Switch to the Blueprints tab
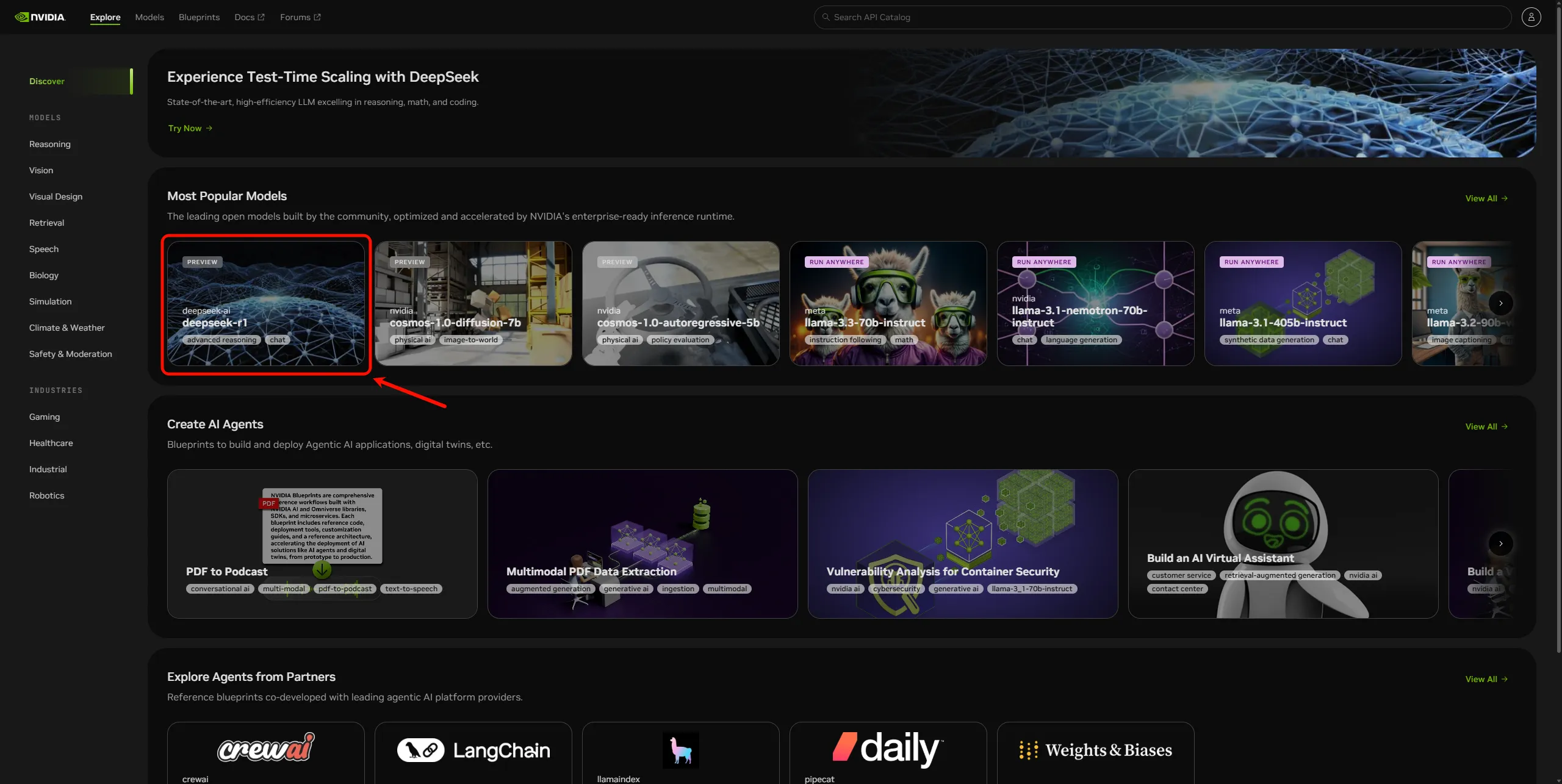 [x=199, y=17]
